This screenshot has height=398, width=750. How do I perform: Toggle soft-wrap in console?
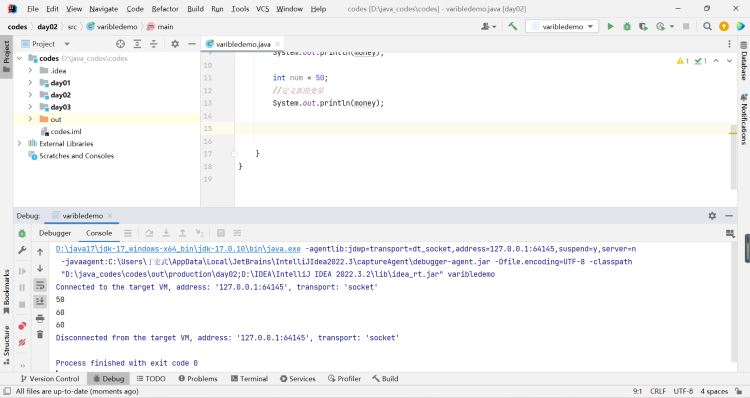point(40,286)
